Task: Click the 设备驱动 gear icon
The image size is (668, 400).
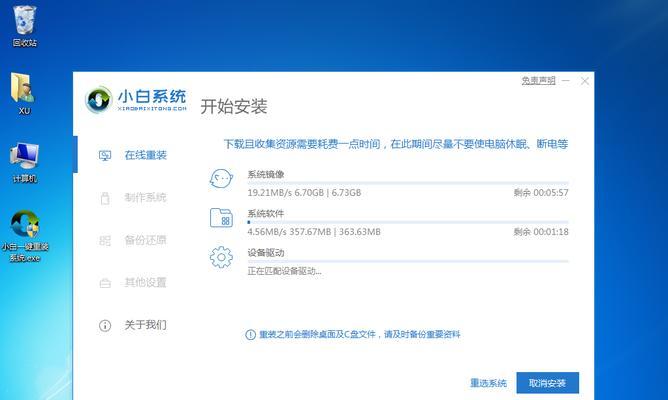Action: (x=221, y=257)
